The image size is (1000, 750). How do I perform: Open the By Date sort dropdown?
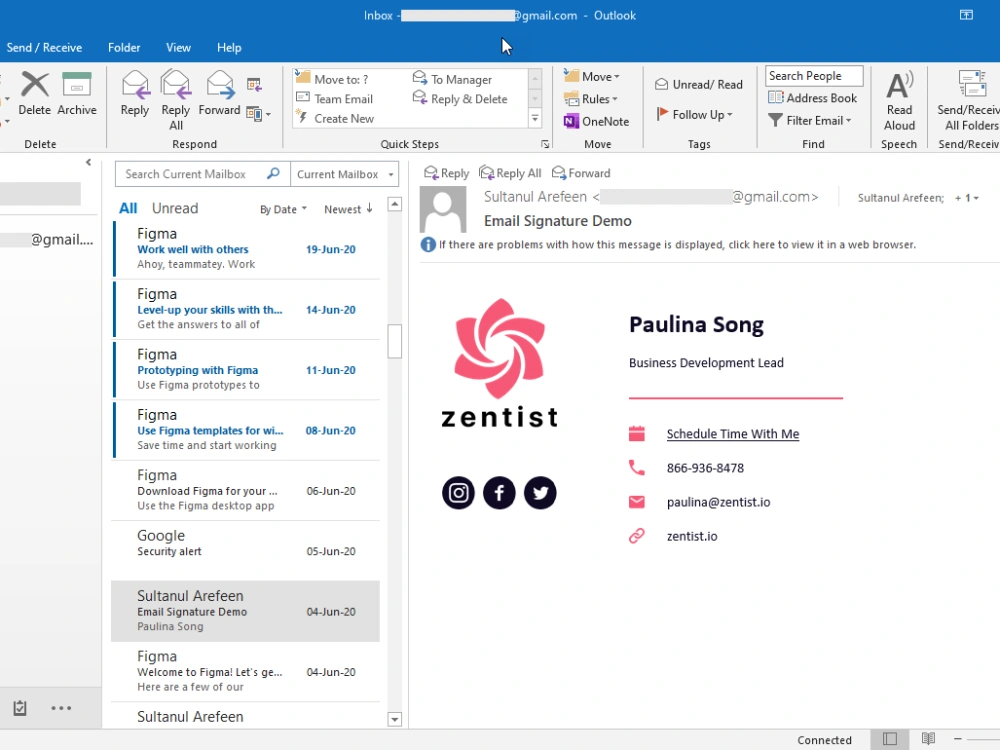tap(283, 209)
